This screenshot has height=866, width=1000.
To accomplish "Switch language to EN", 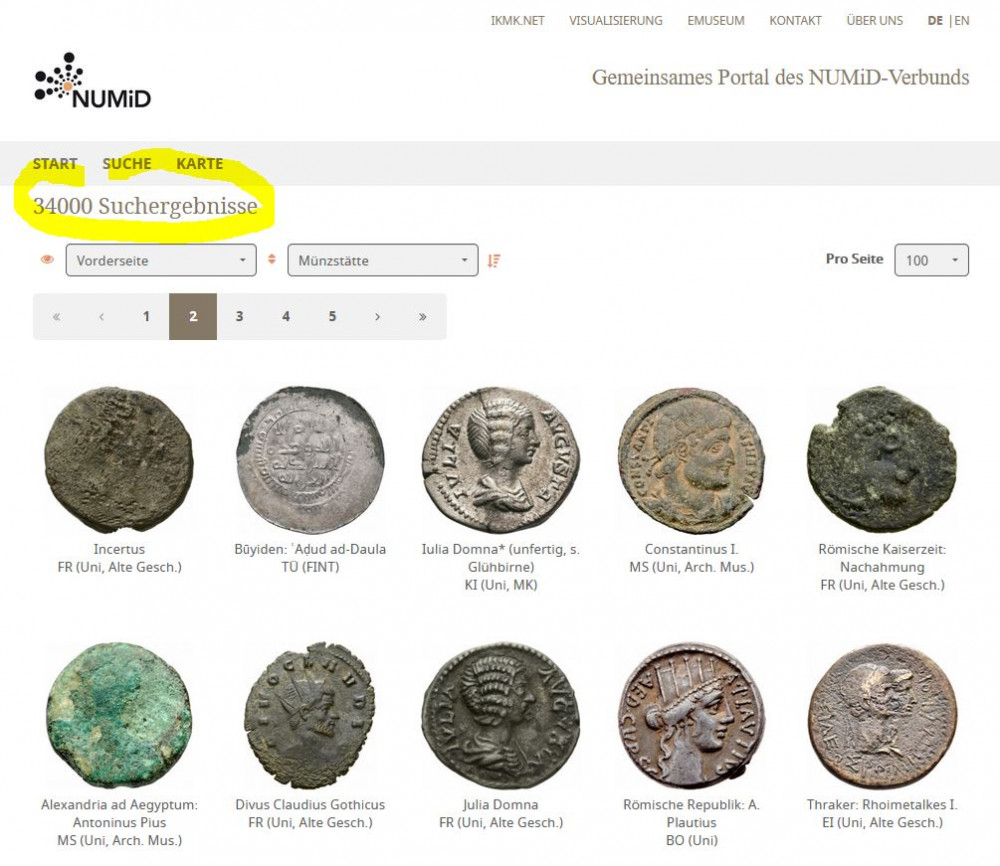I will pyautogui.click(x=961, y=20).
